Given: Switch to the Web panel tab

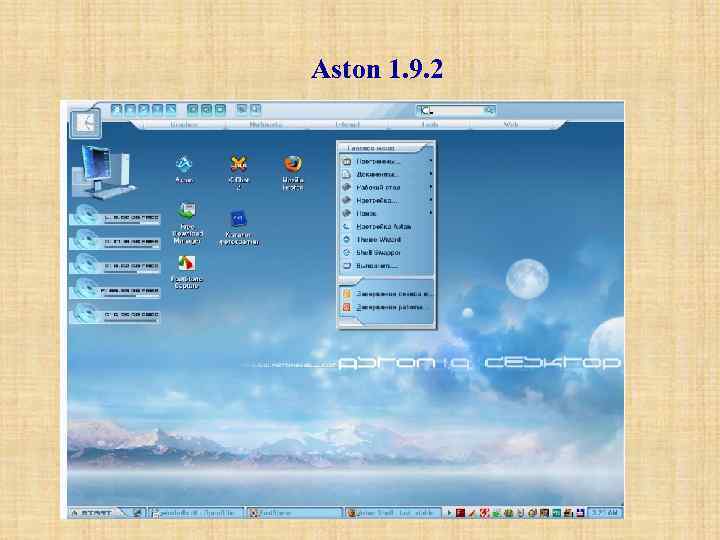Looking at the screenshot, I should [511, 124].
